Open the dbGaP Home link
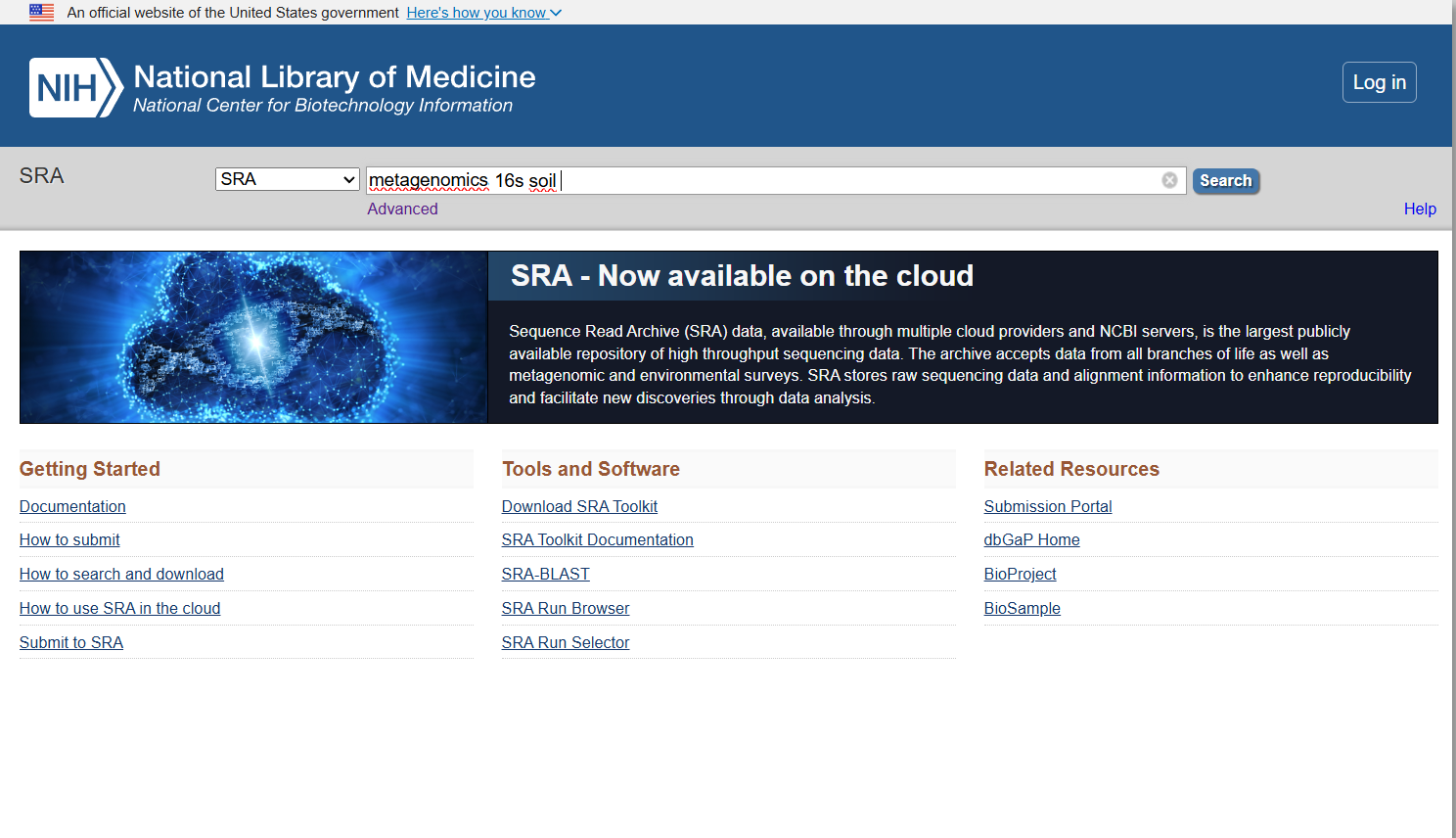This screenshot has width=1456, height=838. click(1031, 539)
